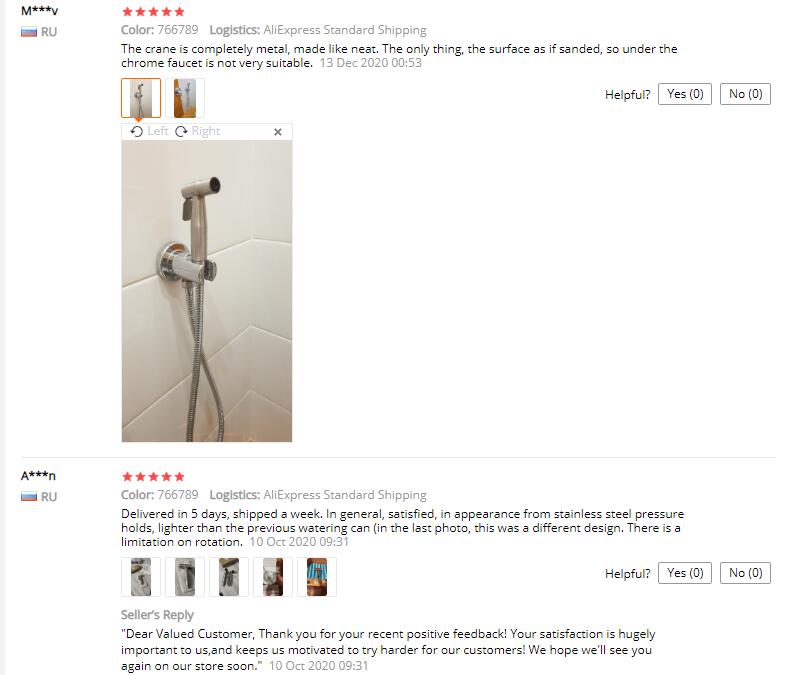Open M***v's second photo thumbnail
792x675 pixels.
tap(185, 98)
